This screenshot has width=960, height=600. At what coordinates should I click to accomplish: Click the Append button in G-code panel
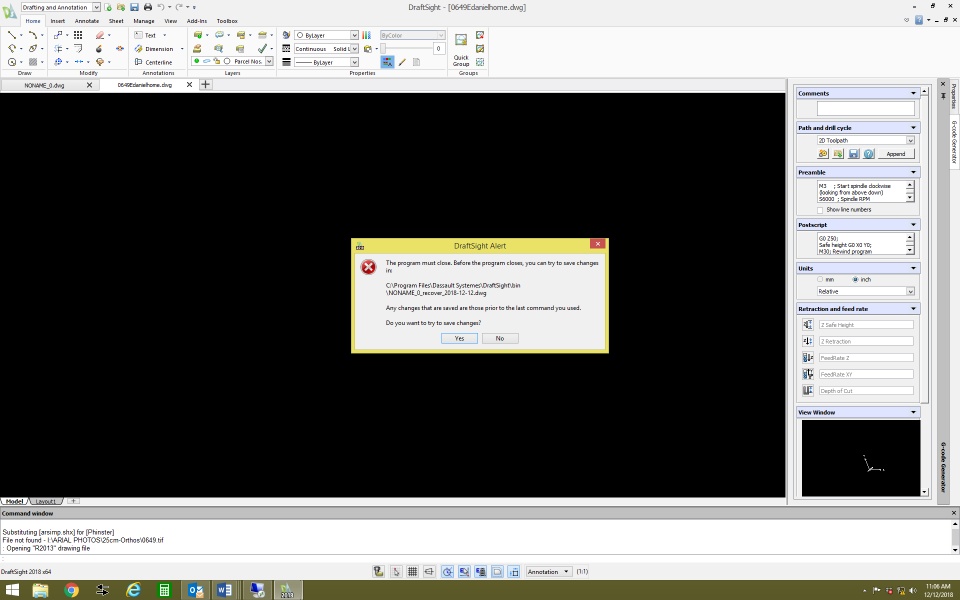click(896, 154)
